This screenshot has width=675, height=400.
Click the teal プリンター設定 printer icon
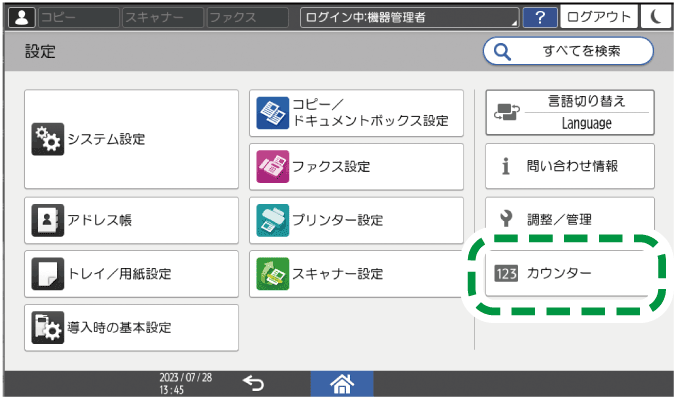coord(272,220)
